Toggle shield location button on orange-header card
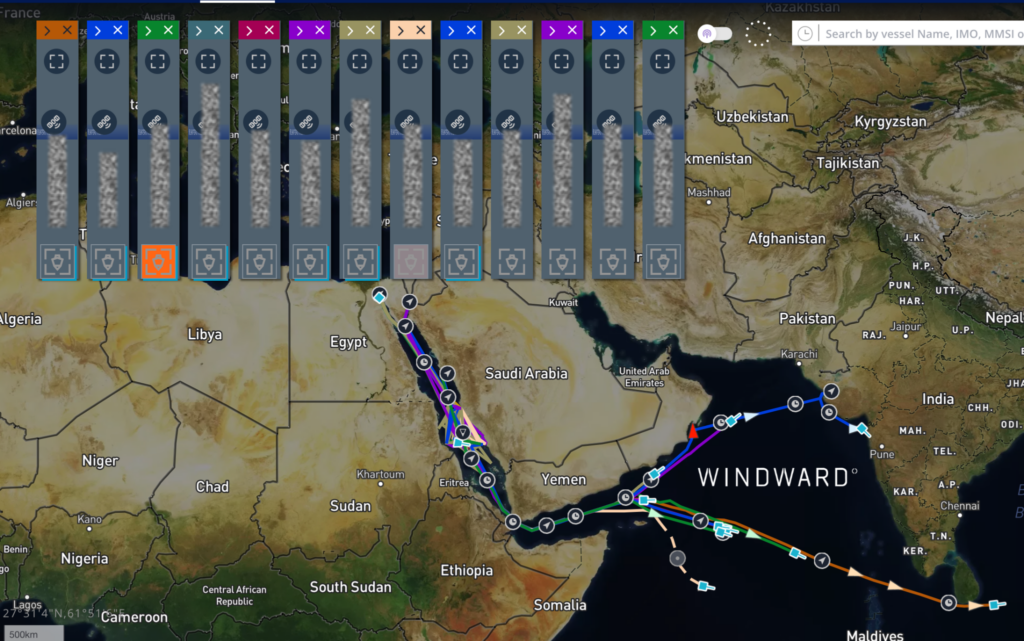 click(57, 262)
